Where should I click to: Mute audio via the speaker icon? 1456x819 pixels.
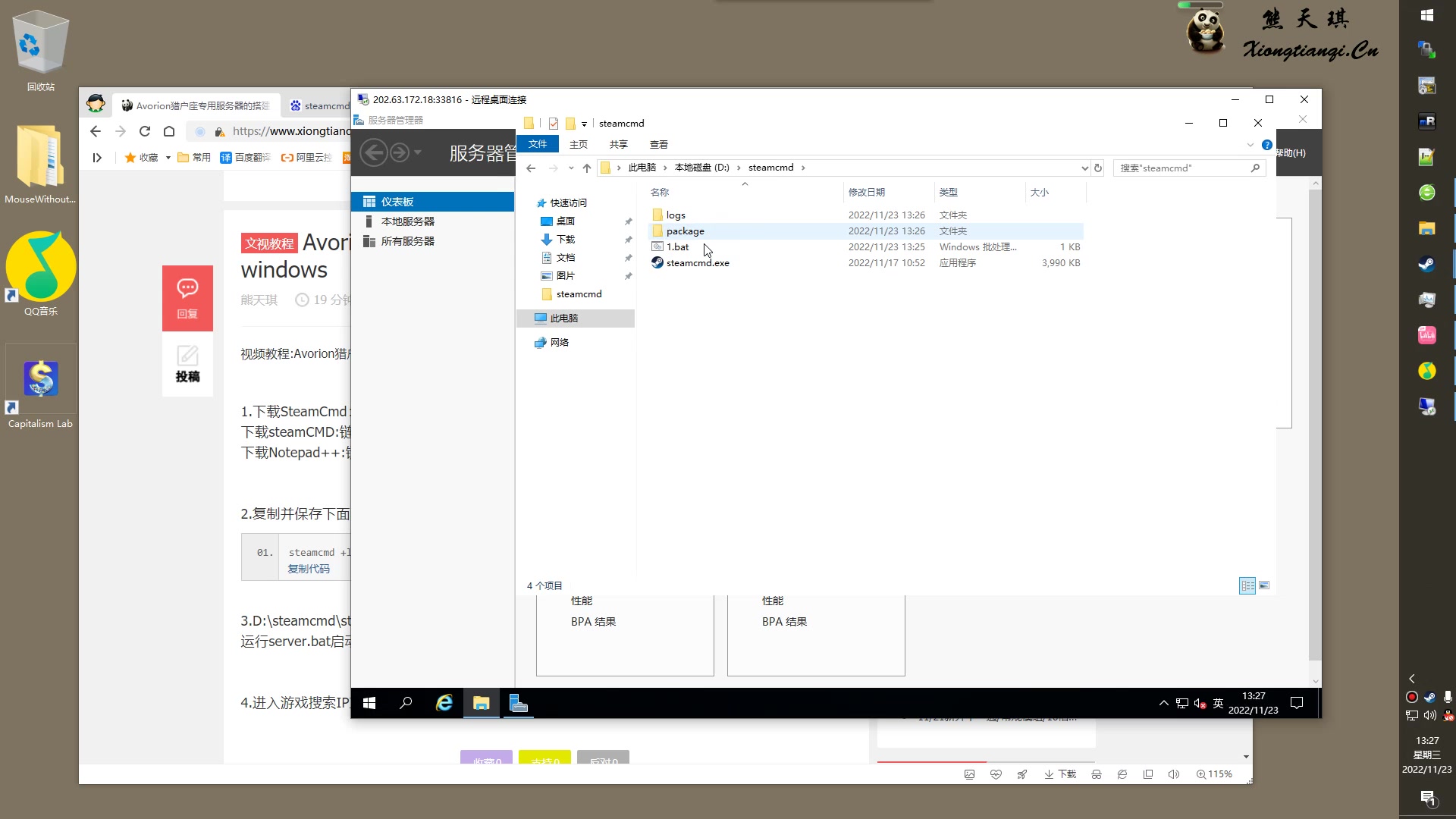click(1175, 773)
